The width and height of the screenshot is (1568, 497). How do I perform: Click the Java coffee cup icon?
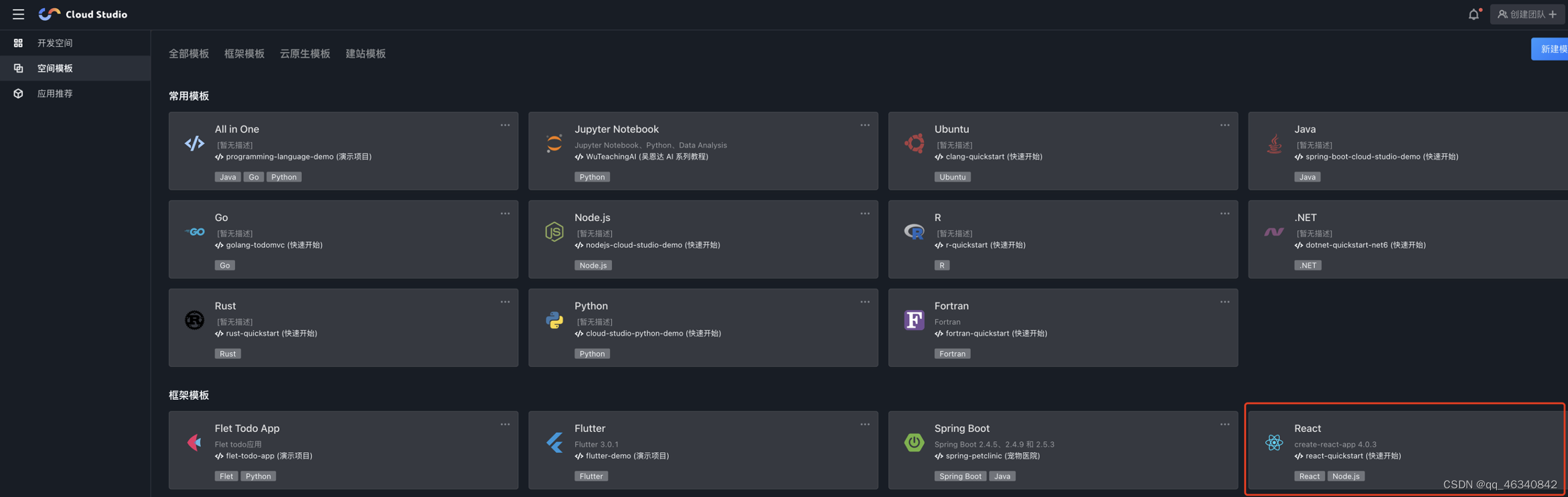(1274, 143)
